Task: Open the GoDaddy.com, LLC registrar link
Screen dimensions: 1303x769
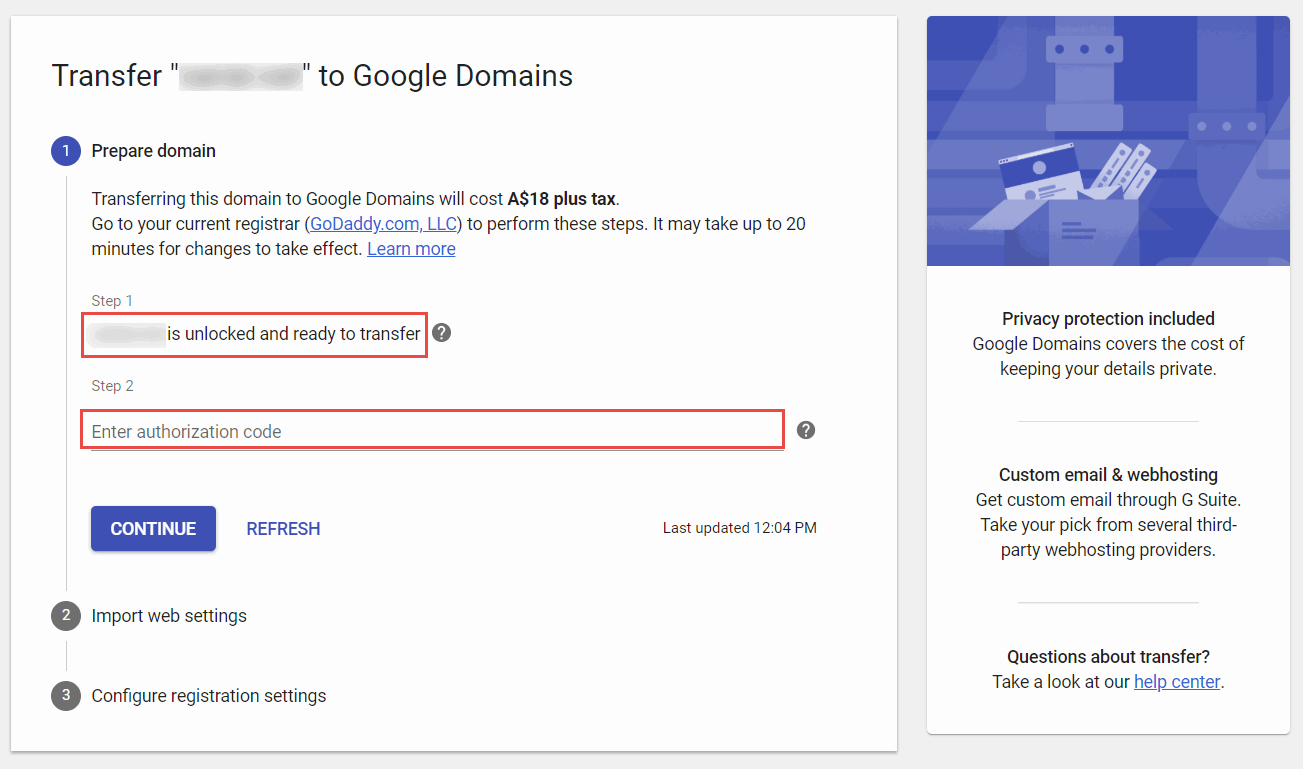Action: (x=383, y=224)
